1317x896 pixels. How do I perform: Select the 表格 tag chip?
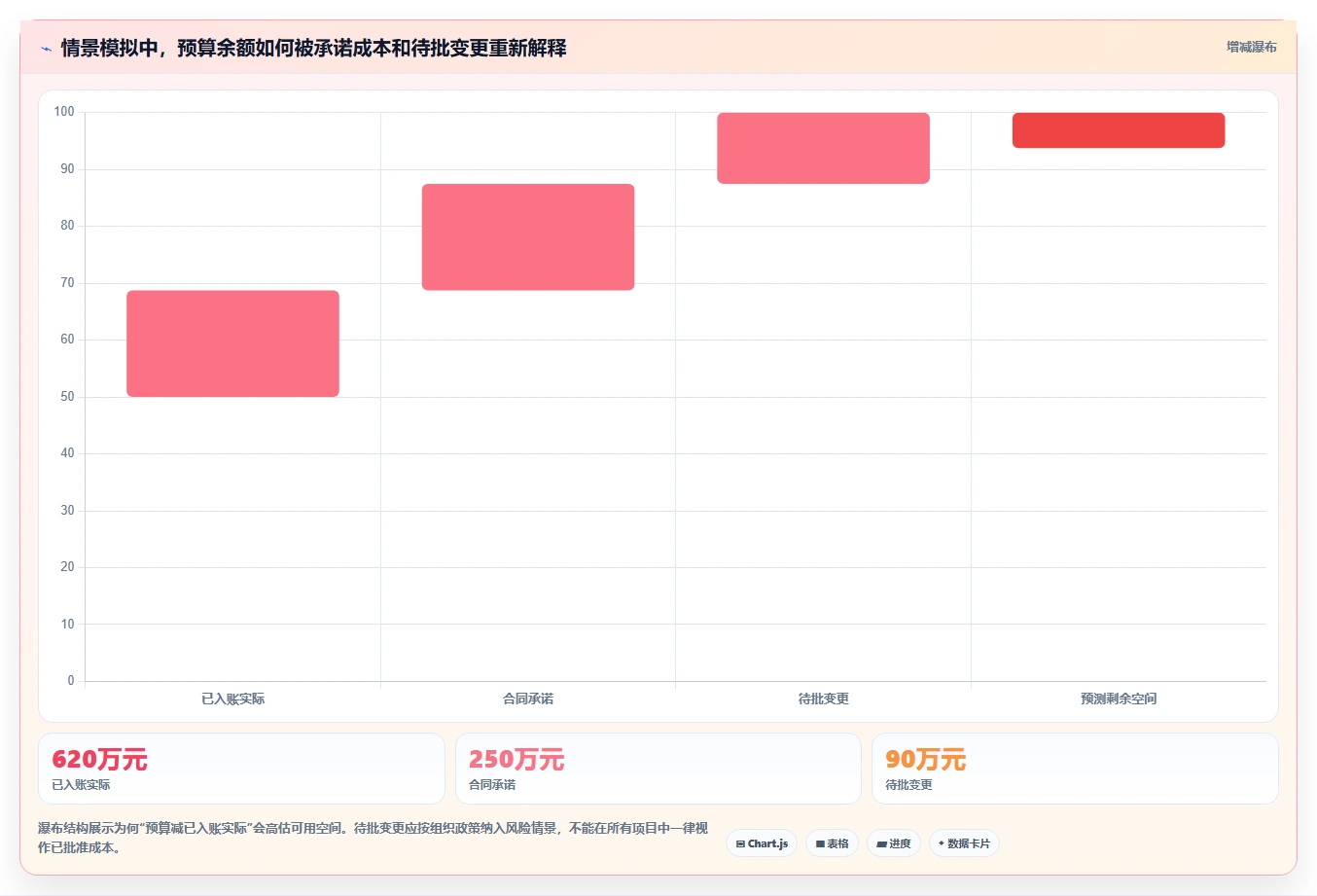(832, 843)
